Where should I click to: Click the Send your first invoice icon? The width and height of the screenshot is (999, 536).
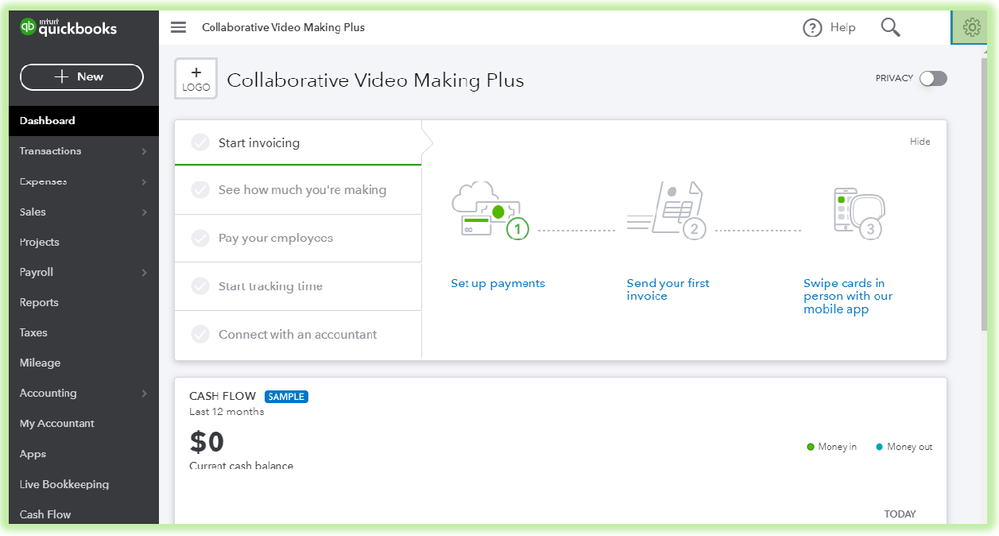666,209
